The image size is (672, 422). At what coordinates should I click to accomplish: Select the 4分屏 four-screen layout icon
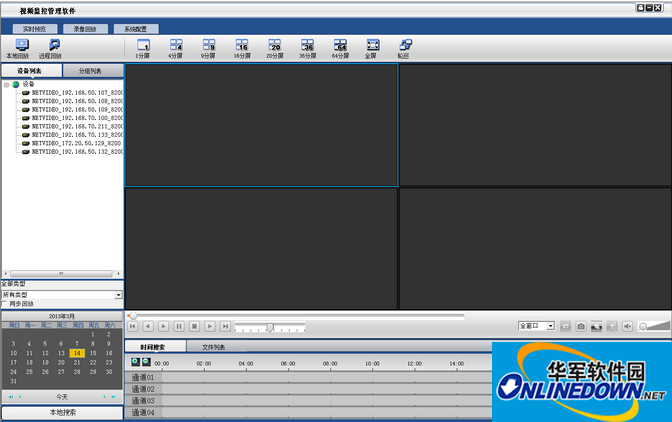(x=175, y=46)
